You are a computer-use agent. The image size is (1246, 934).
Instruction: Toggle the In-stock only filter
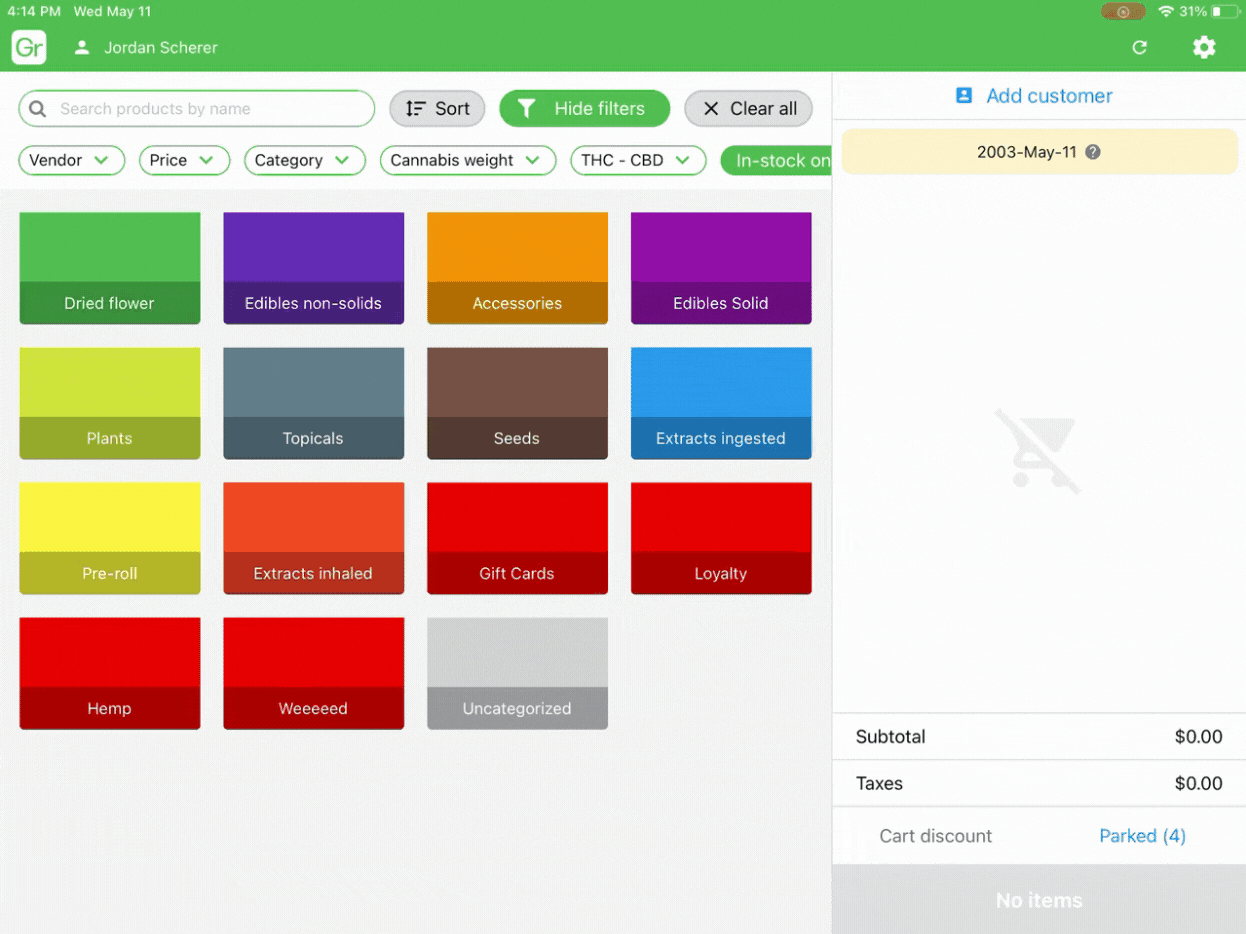click(776, 160)
